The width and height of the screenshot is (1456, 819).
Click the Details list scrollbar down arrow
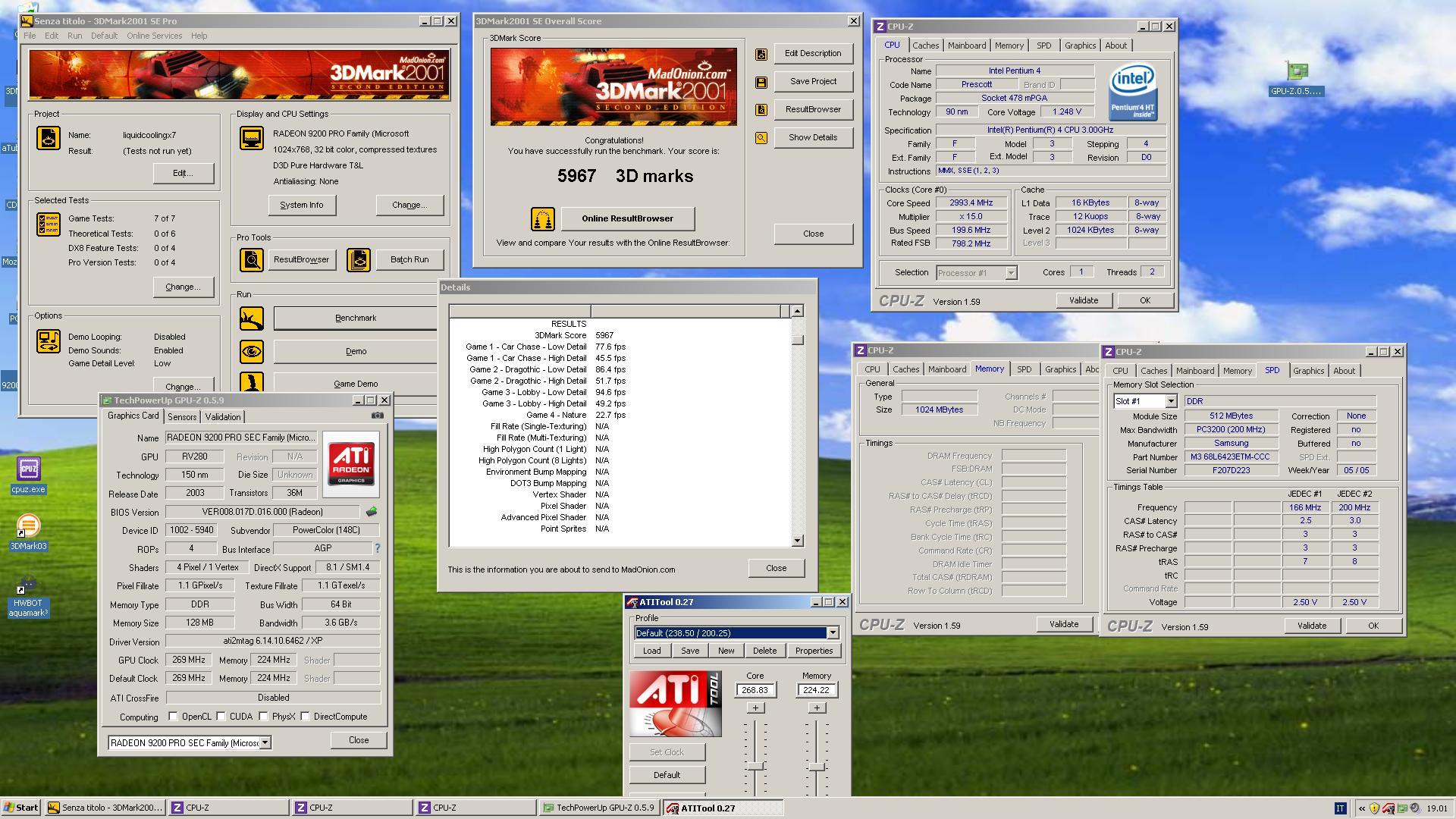797,541
